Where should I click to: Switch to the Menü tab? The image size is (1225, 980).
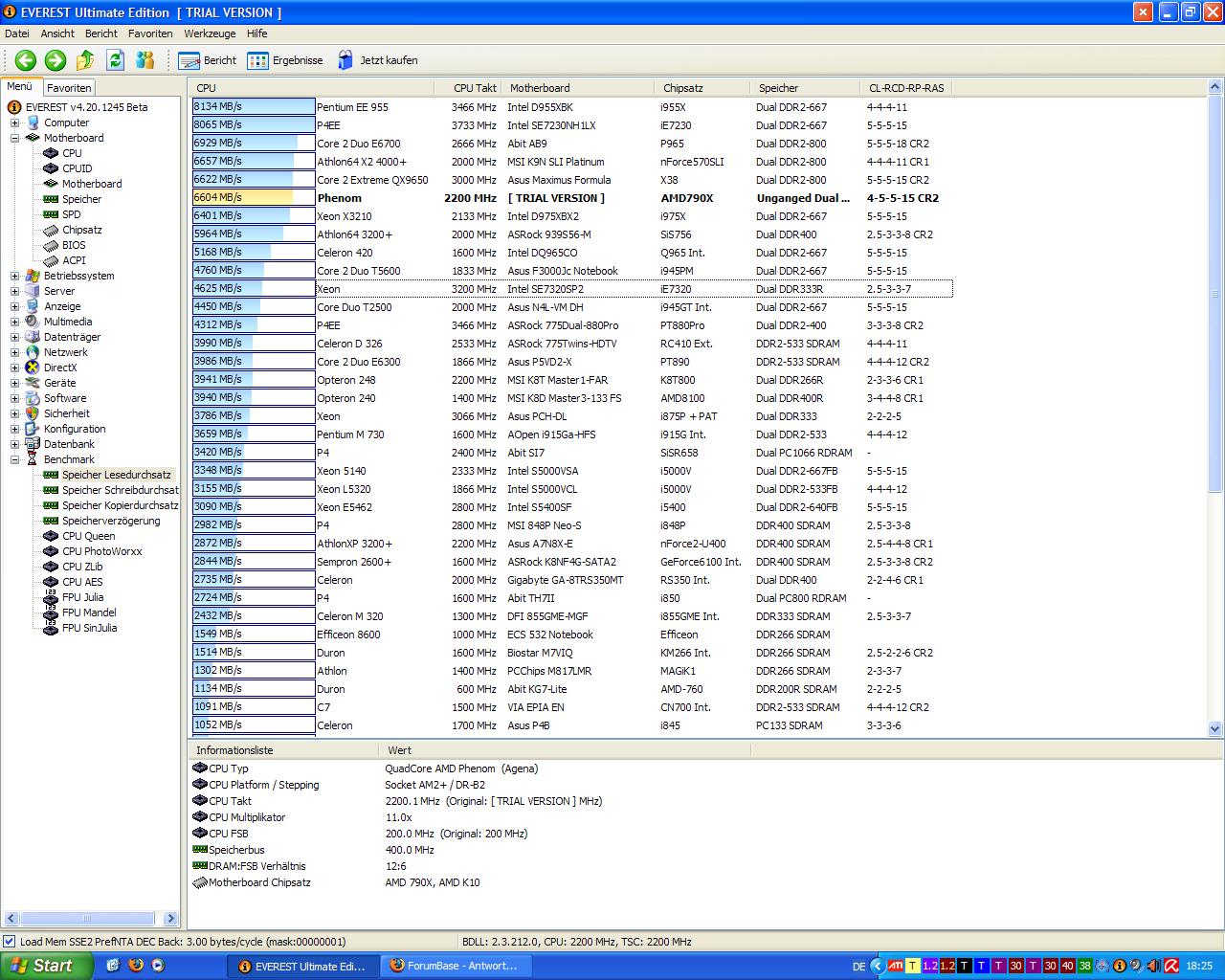tap(20, 86)
